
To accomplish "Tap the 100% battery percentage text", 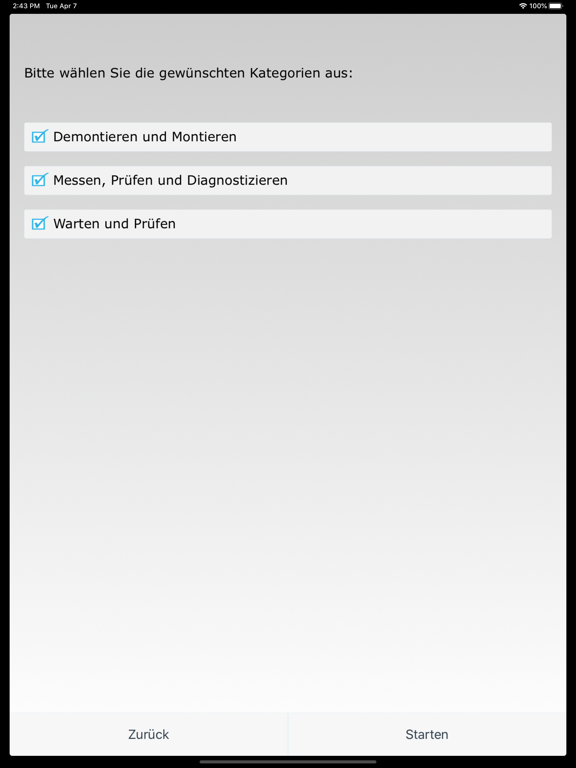I will coord(538,6).
